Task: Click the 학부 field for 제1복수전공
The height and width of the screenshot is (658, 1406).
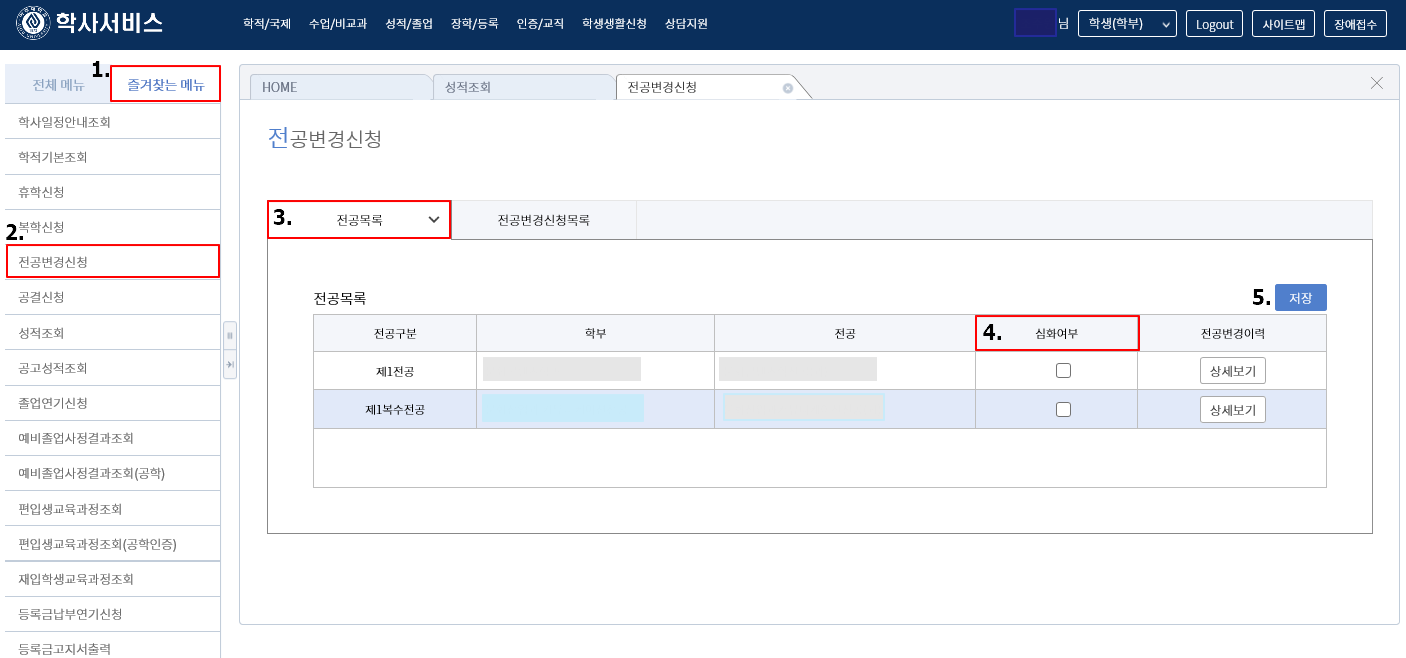Action: (x=563, y=408)
